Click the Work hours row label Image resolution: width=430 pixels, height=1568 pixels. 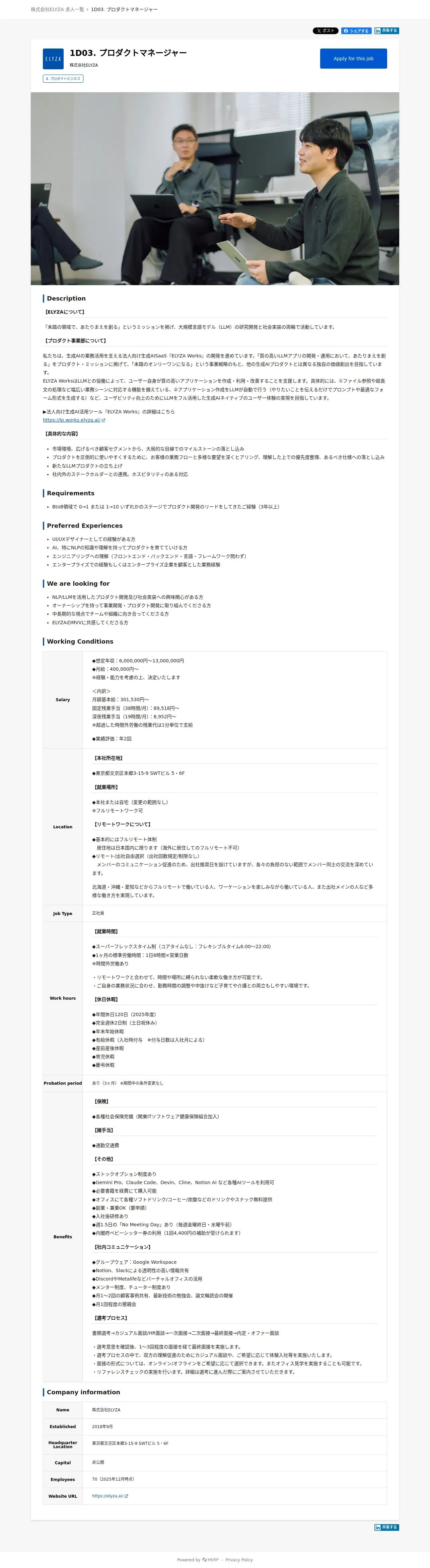[x=63, y=998]
